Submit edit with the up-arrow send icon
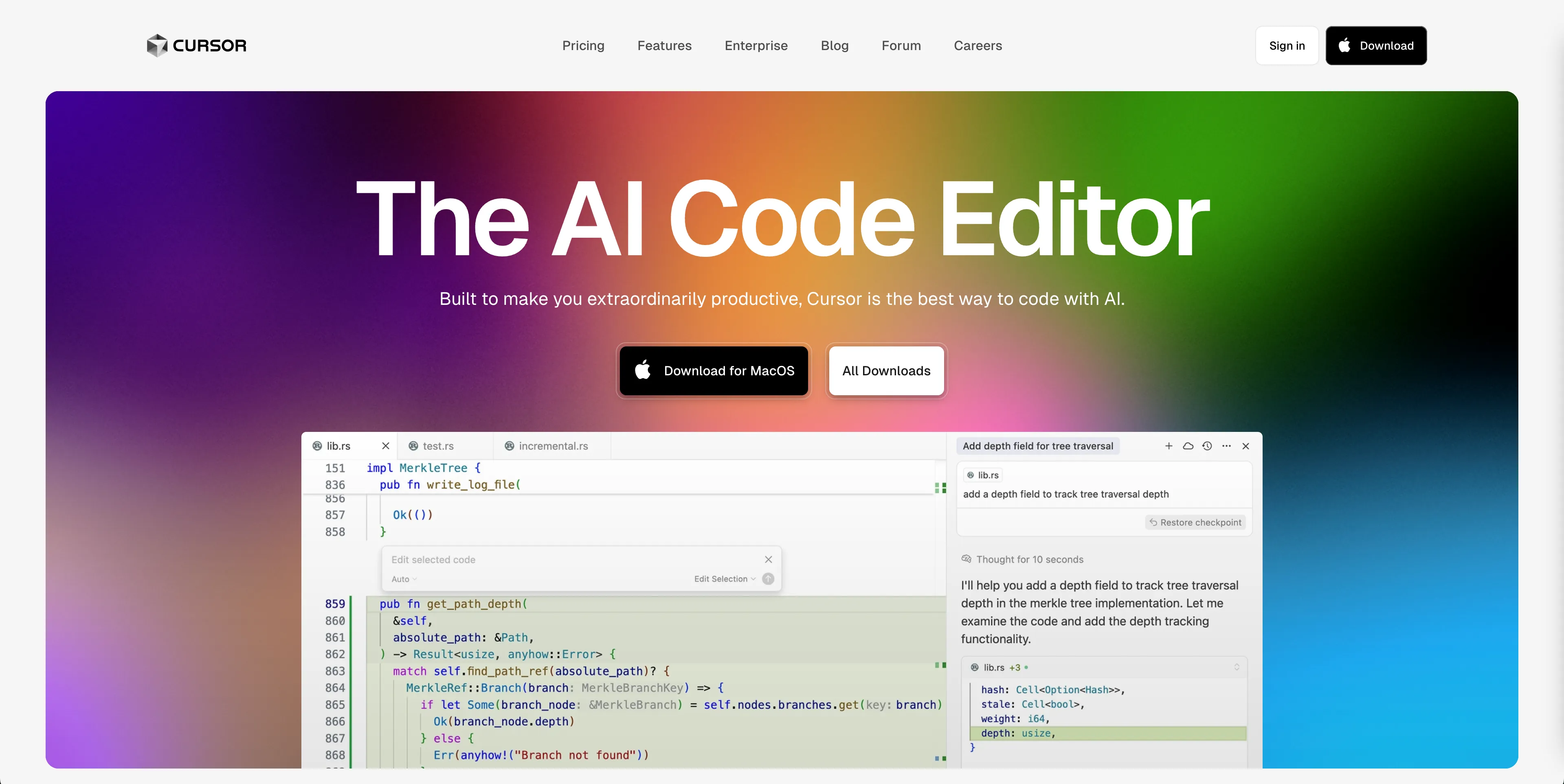This screenshot has height=784, width=1564. [x=768, y=579]
